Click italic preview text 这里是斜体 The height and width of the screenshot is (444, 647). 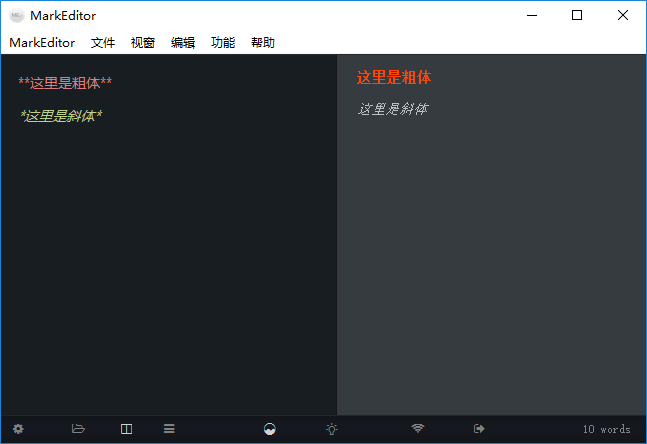coord(393,109)
